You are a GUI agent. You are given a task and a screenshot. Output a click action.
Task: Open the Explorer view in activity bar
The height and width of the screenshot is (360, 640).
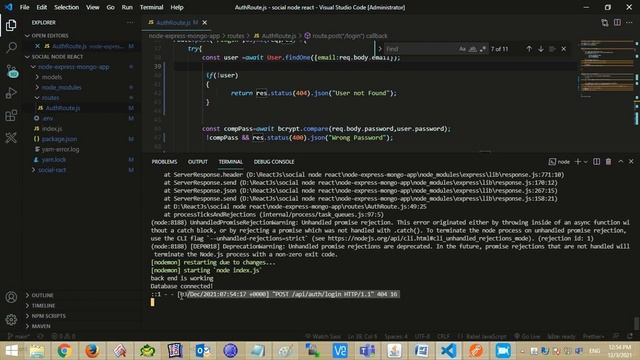pyautogui.click(x=11, y=25)
